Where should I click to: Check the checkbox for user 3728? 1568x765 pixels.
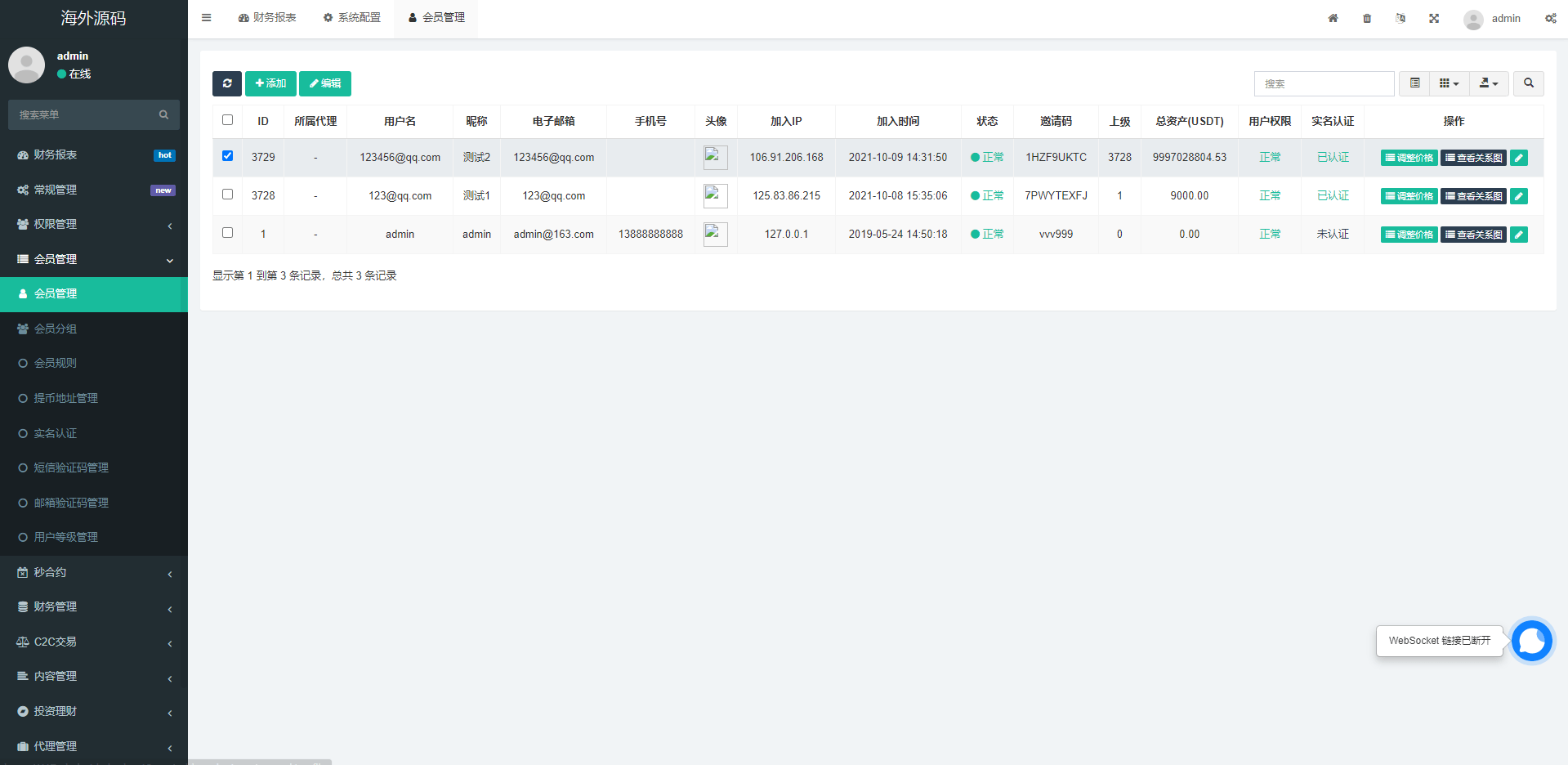click(227, 195)
